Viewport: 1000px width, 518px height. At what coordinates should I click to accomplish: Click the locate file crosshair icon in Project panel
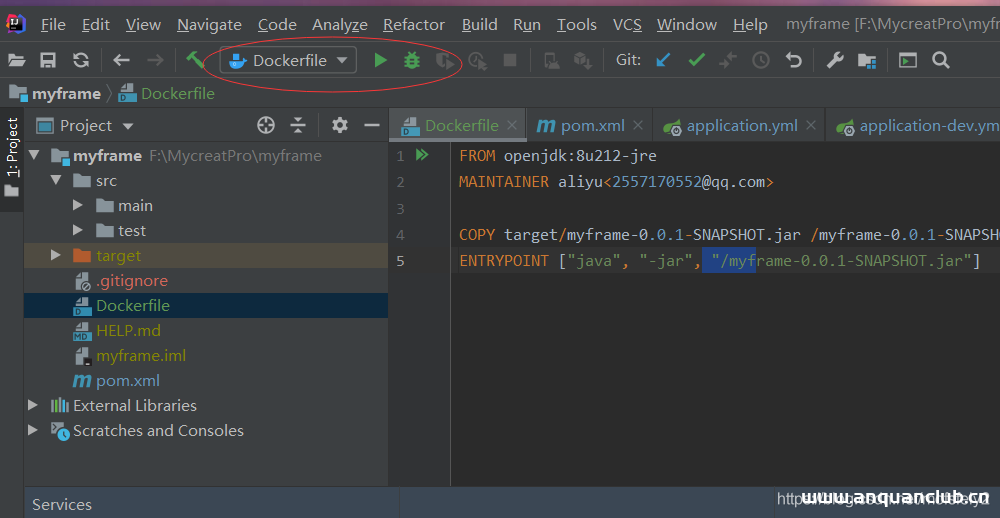[x=266, y=125]
